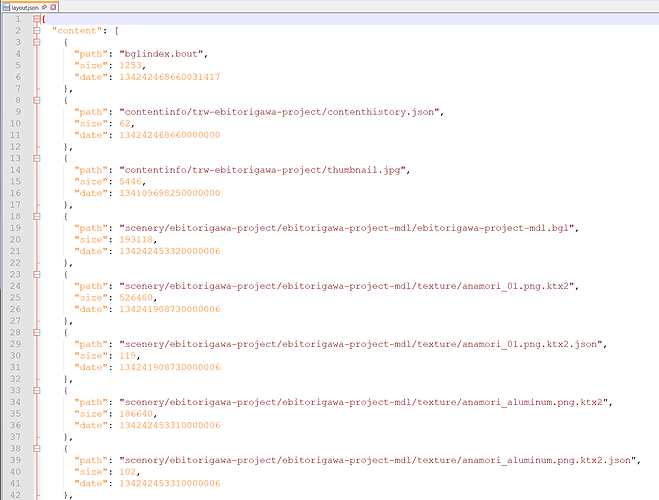Click the anamori_aluminum.png.ktx2.json path string

(378, 460)
